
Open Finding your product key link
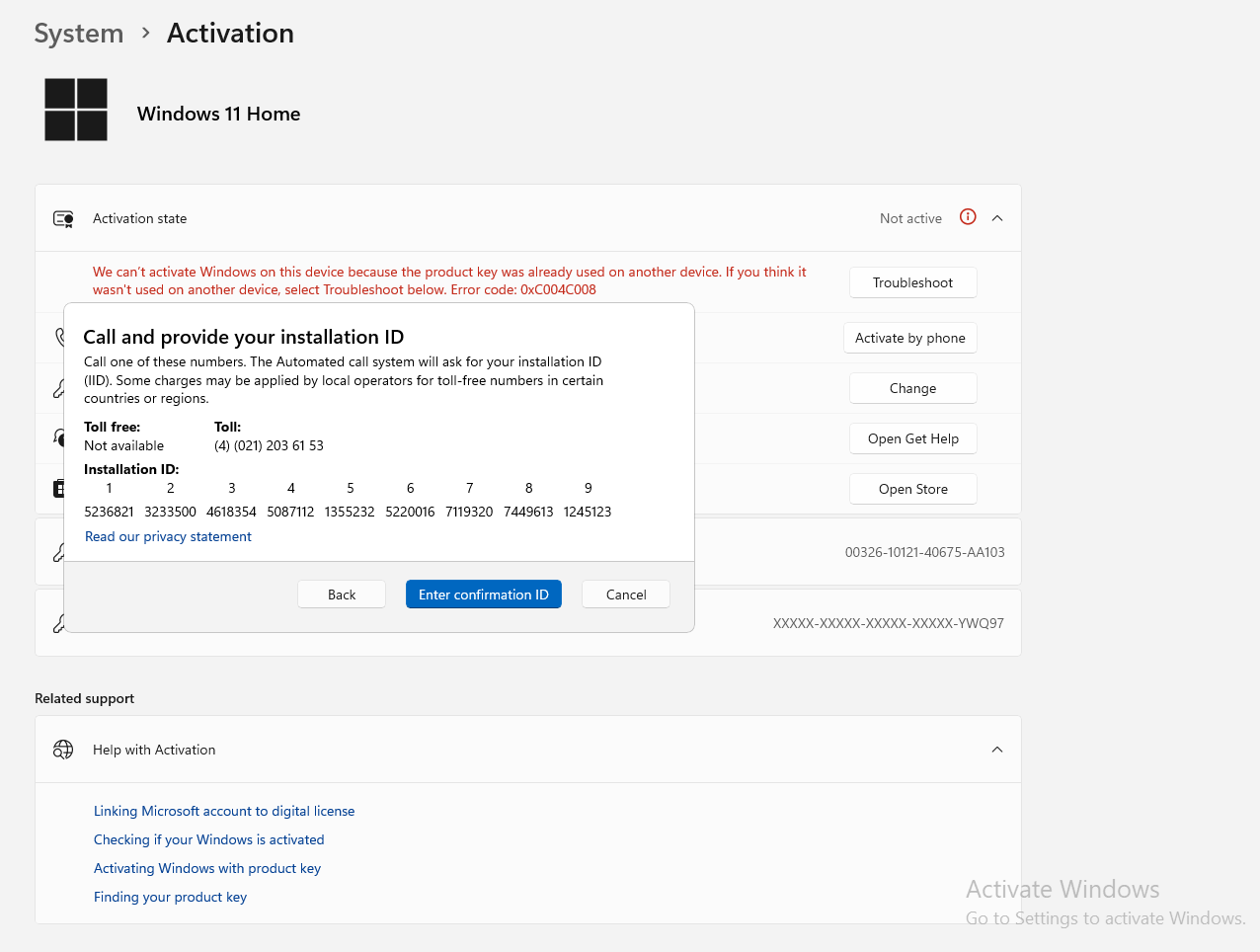pyautogui.click(x=170, y=897)
